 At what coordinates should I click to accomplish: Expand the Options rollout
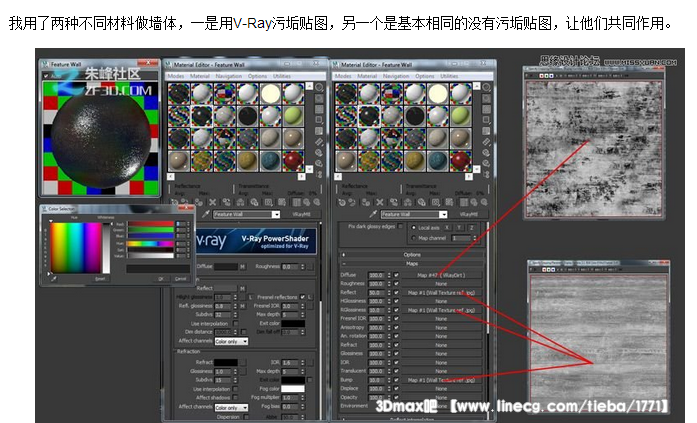pos(412,255)
